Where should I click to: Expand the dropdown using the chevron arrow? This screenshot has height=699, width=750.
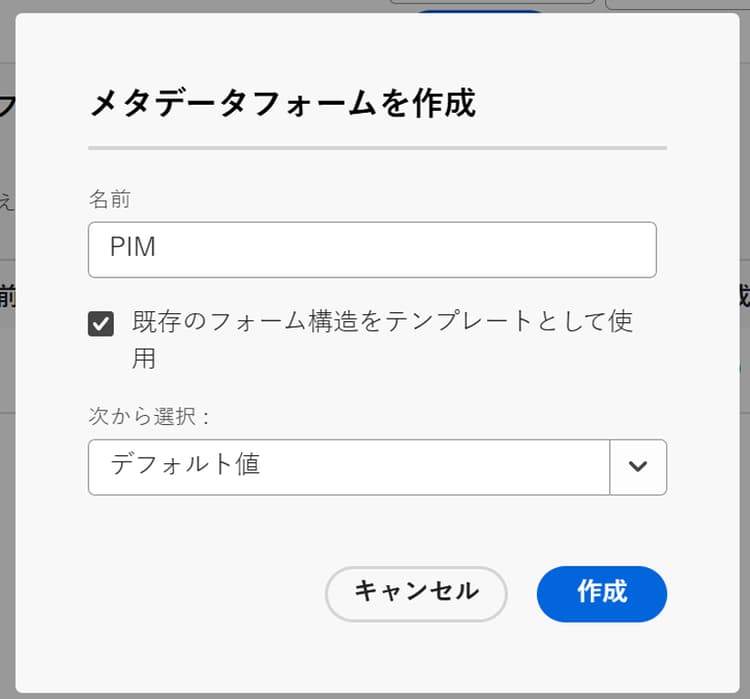click(x=638, y=467)
